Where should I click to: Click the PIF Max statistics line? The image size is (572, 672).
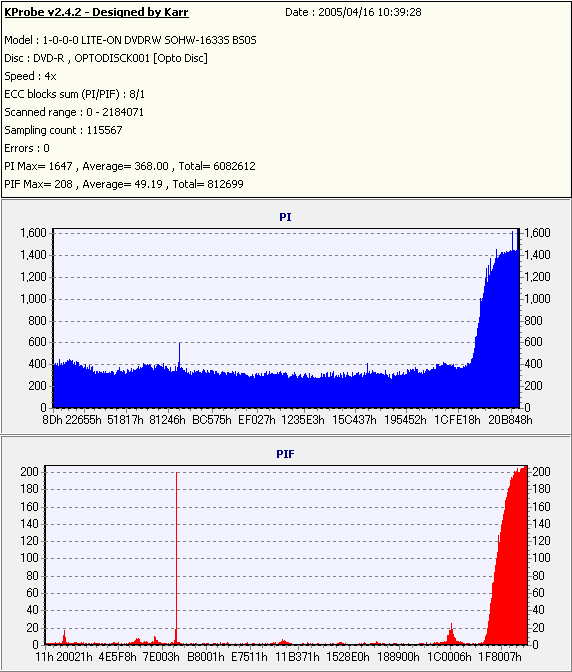point(124,184)
